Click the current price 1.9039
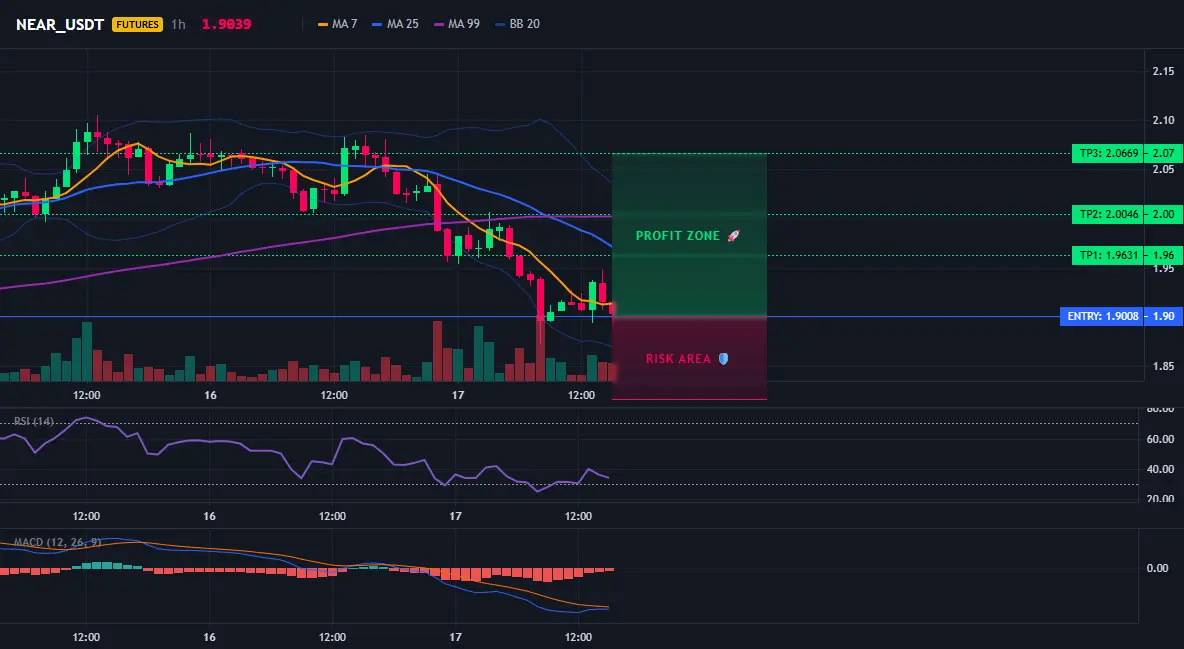 [x=227, y=24]
